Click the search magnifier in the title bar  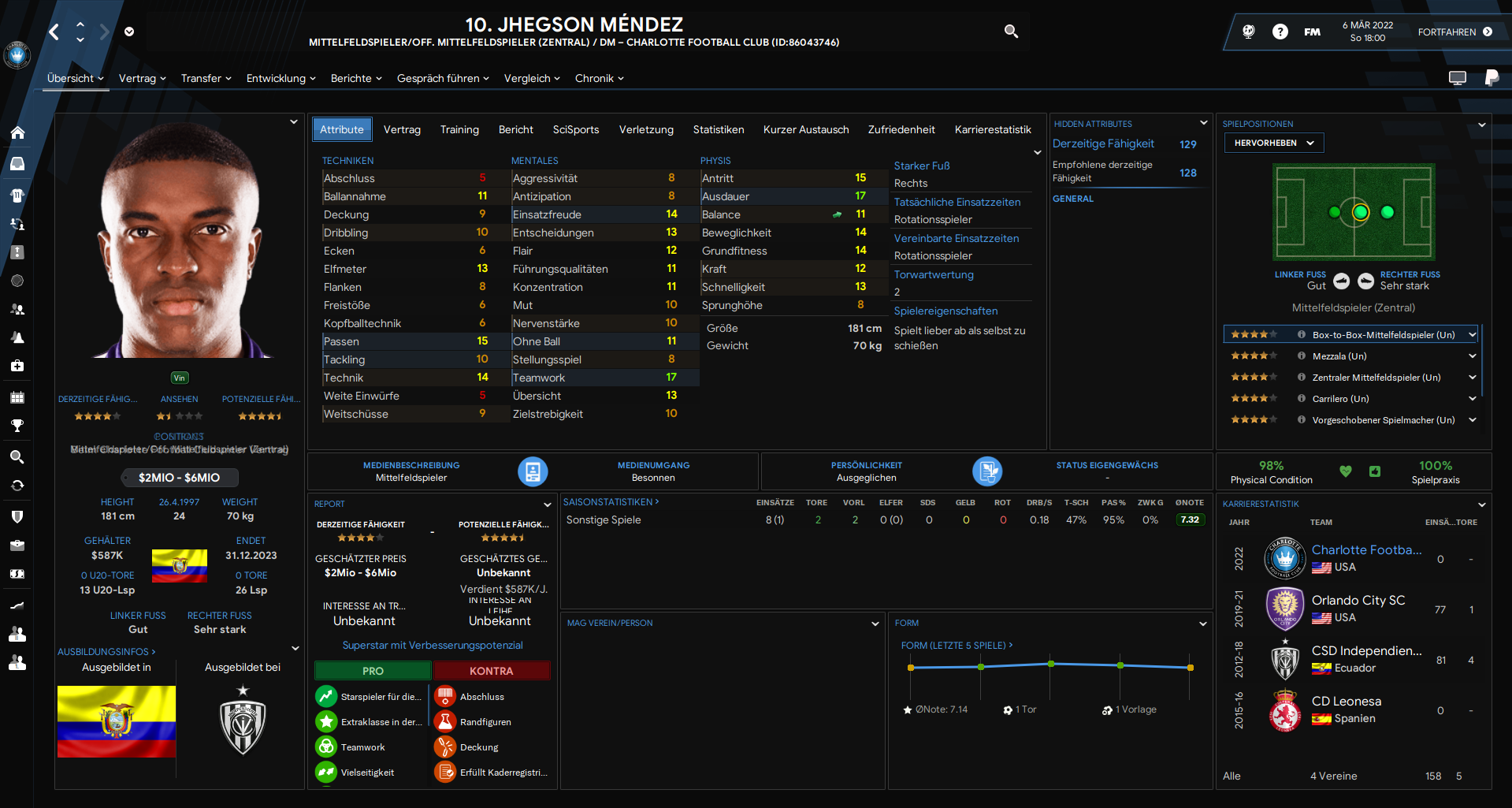pyautogui.click(x=1011, y=32)
